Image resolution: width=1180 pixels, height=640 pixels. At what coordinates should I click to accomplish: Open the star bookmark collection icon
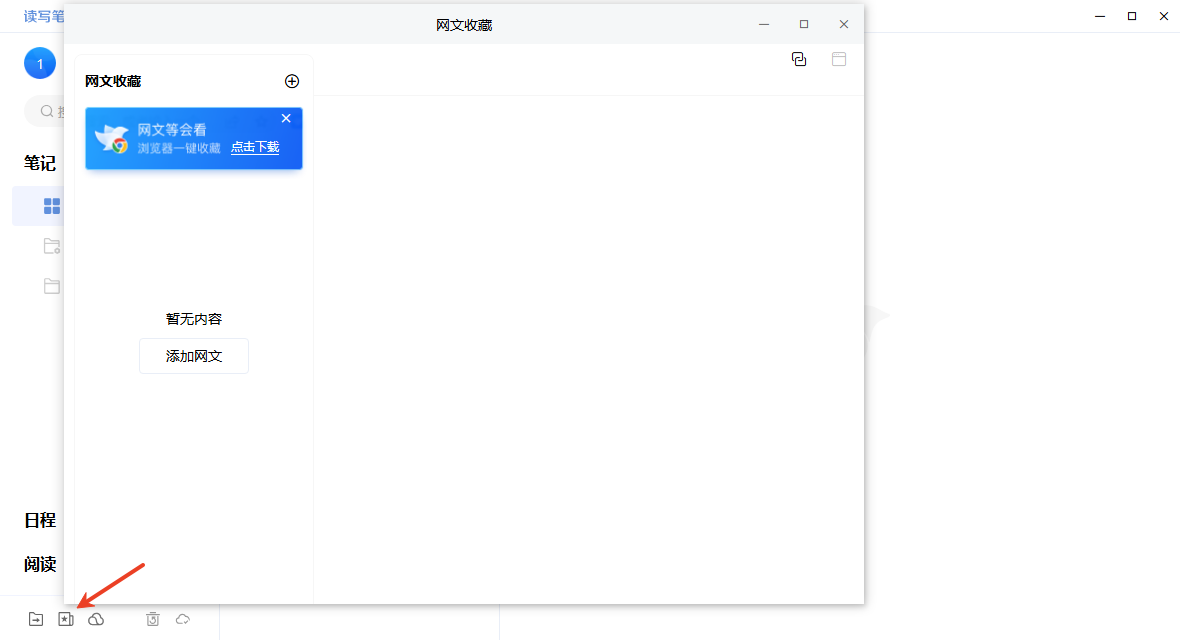(66, 619)
